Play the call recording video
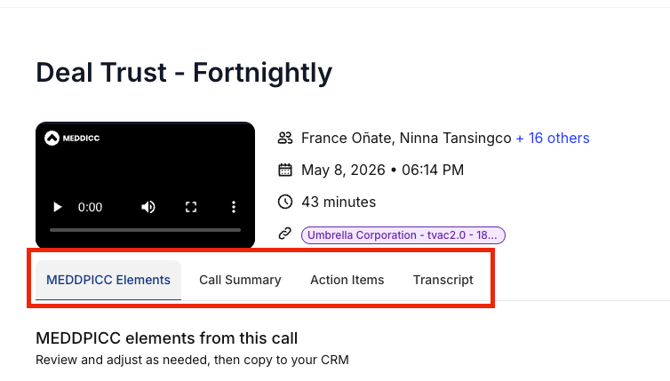 [x=57, y=207]
